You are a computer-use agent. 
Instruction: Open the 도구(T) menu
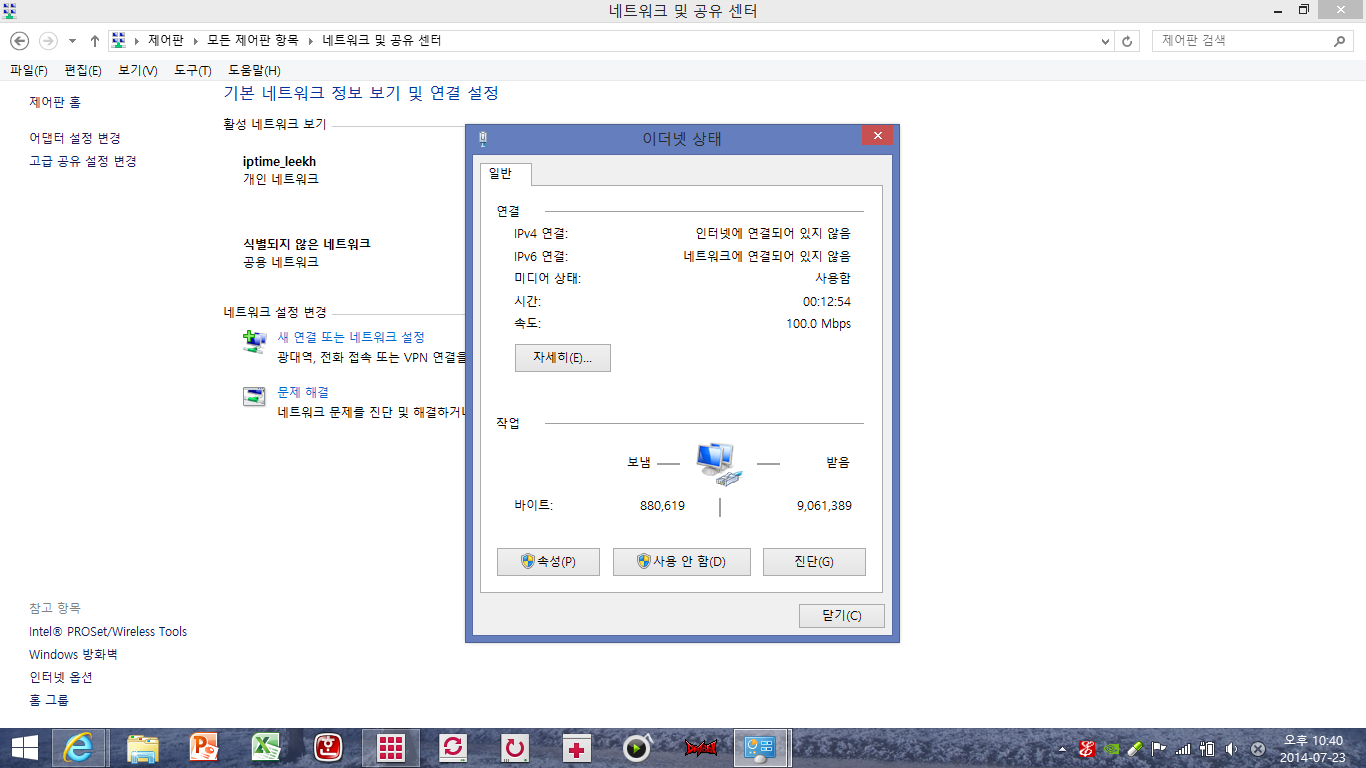(192, 70)
